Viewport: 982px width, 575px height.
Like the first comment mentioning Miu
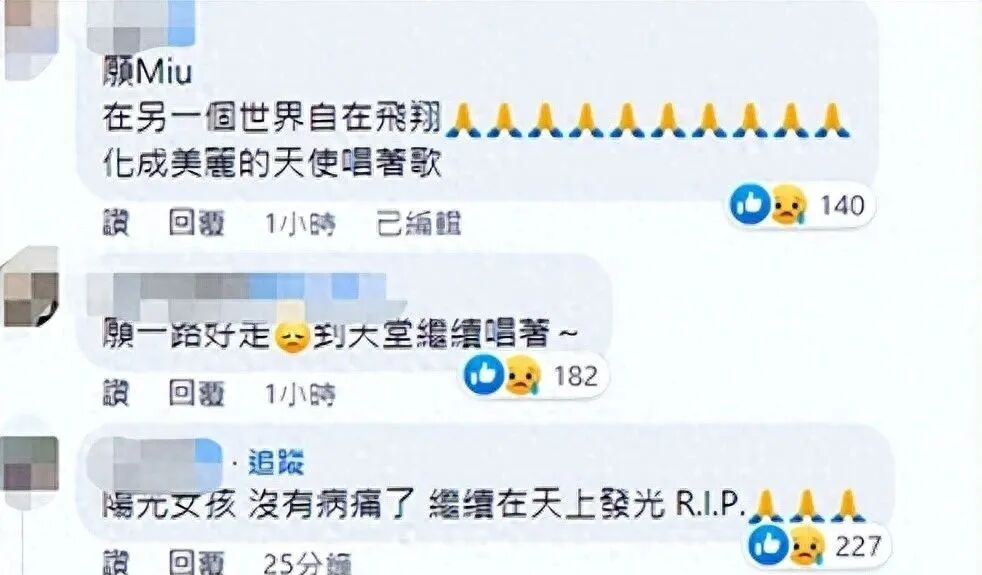click(x=116, y=222)
